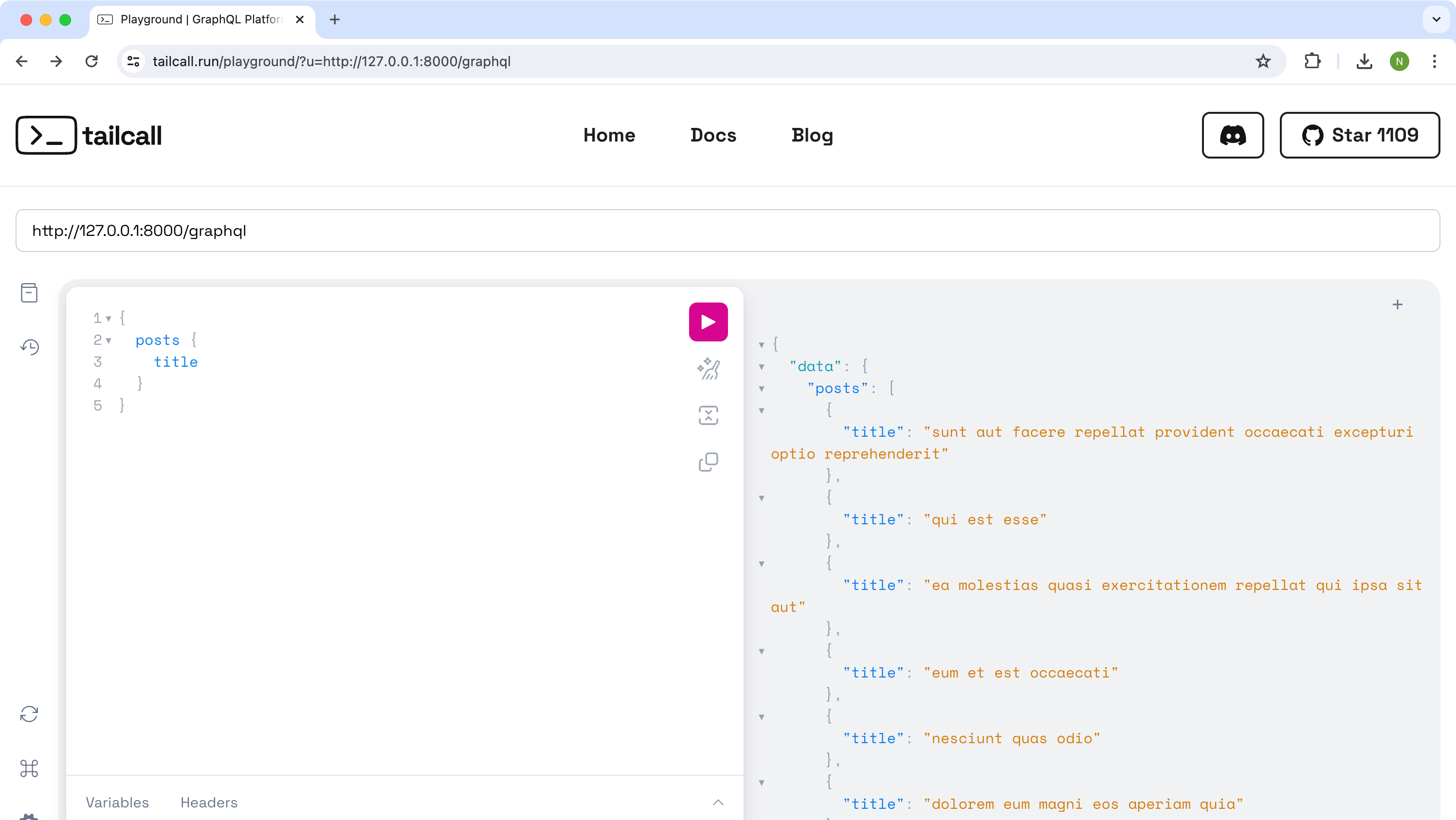
Task: Click the Prettify query magic wand icon
Action: pyautogui.click(x=708, y=369)
